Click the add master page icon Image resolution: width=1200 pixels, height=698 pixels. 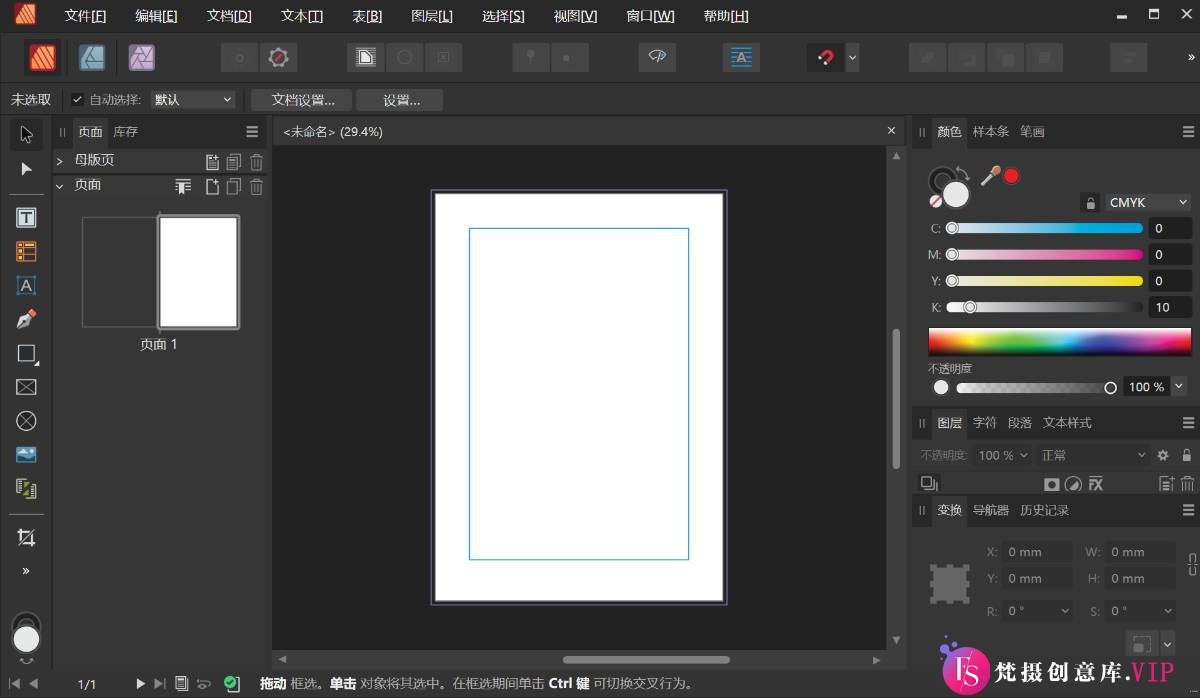point(211,161)
